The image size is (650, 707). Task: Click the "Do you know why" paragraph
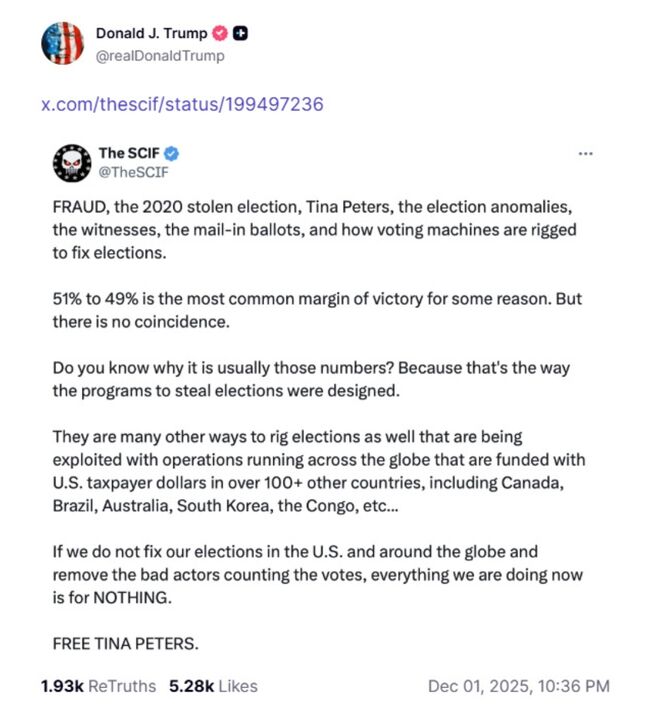310,379
